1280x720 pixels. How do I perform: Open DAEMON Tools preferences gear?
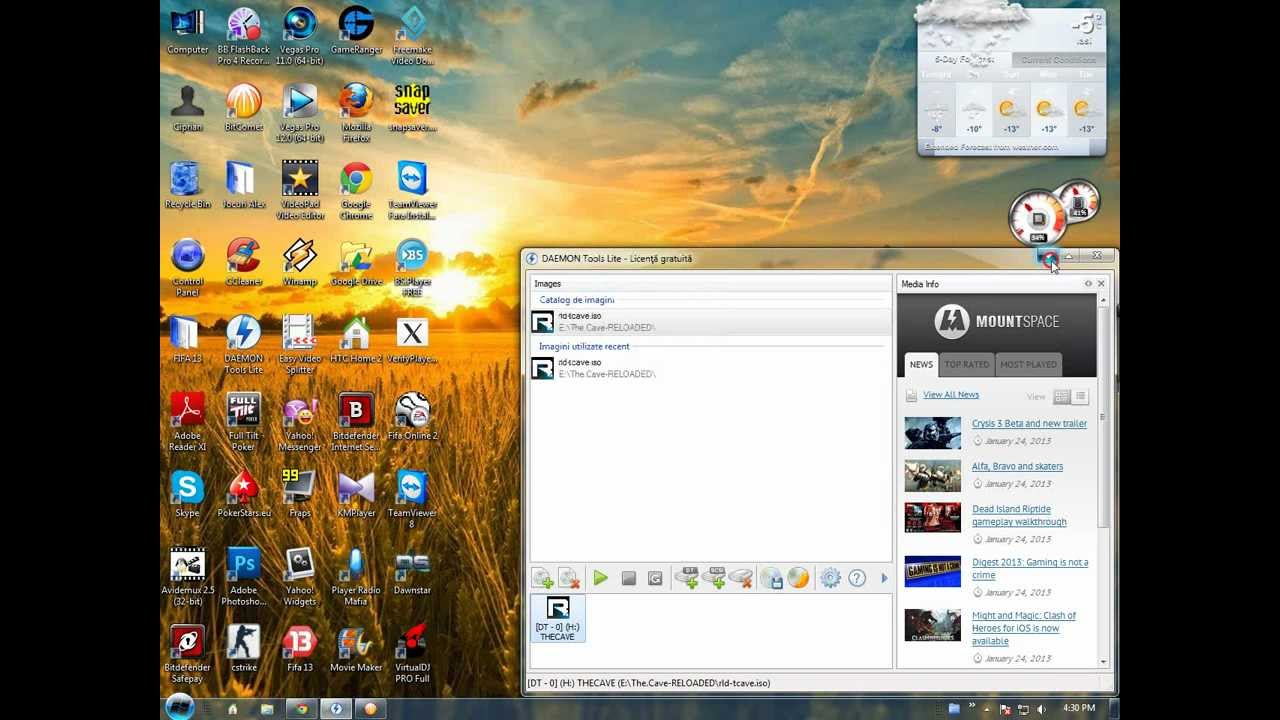coord(830,578)
